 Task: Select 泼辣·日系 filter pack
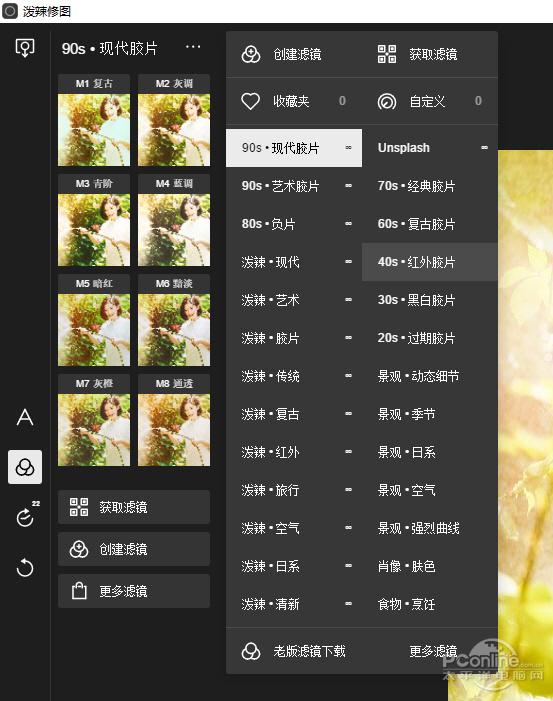click(294, 566)
